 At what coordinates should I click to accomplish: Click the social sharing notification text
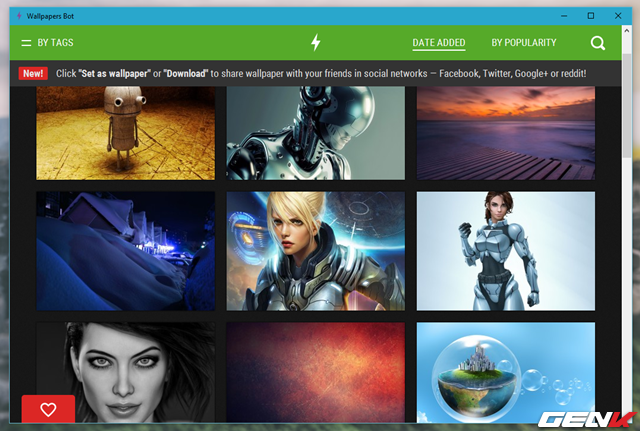[321, 73]
